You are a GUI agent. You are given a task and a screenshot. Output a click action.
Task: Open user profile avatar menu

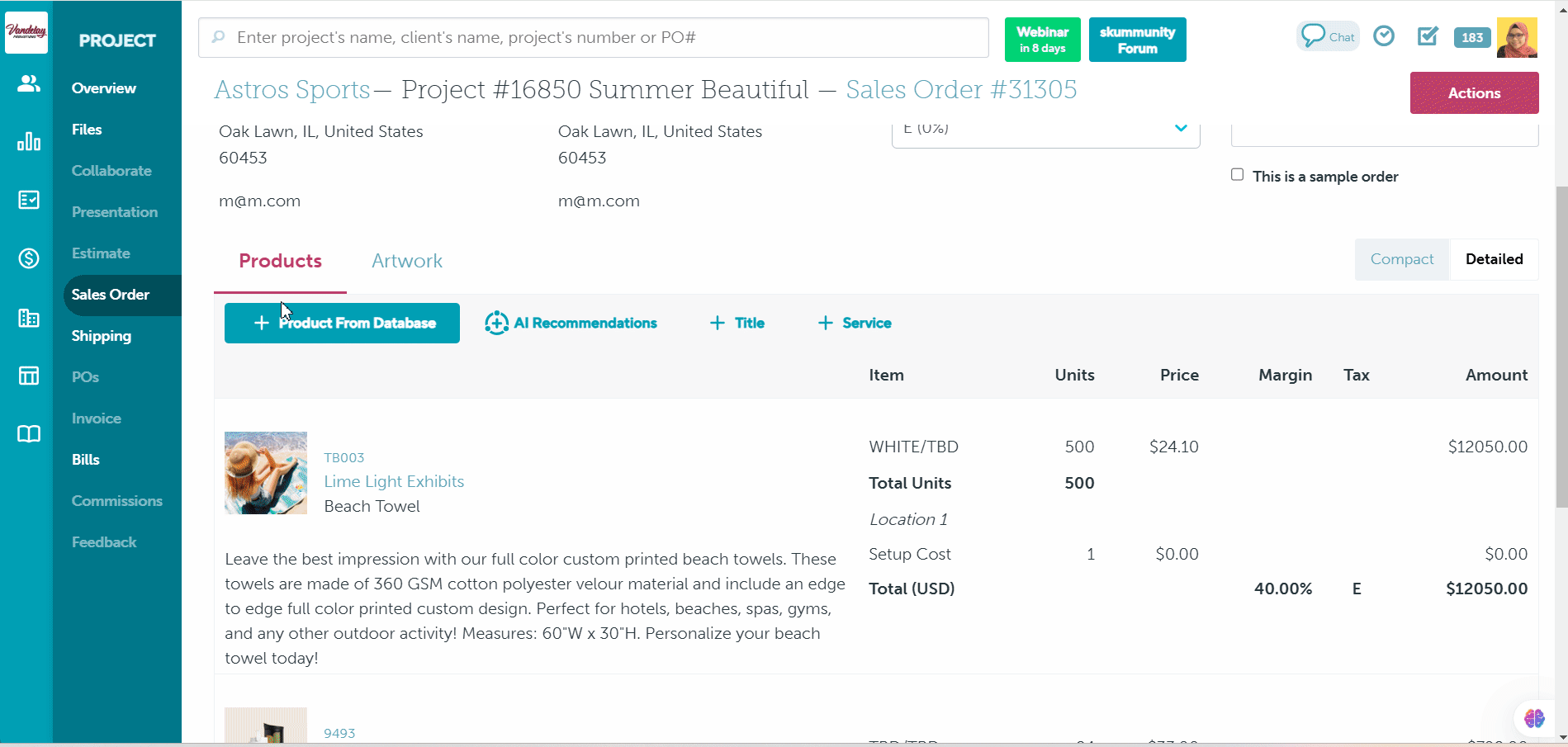1517,38
